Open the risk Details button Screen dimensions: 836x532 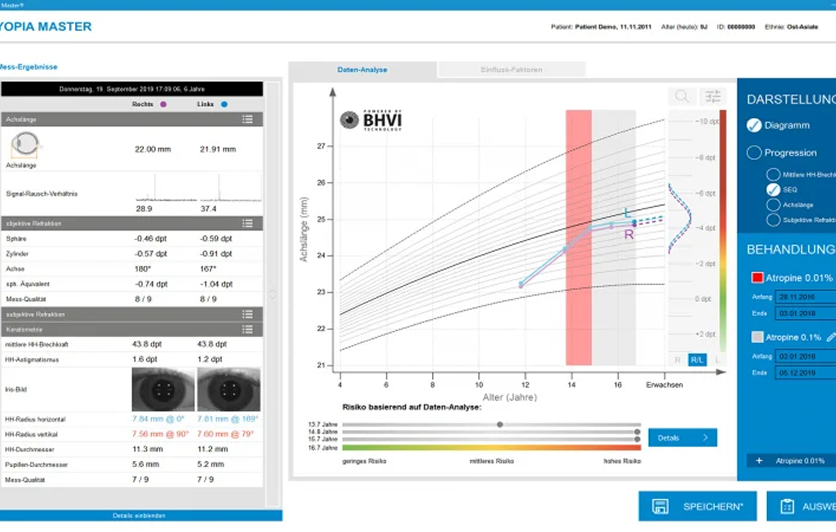click(x=682, y=438)
